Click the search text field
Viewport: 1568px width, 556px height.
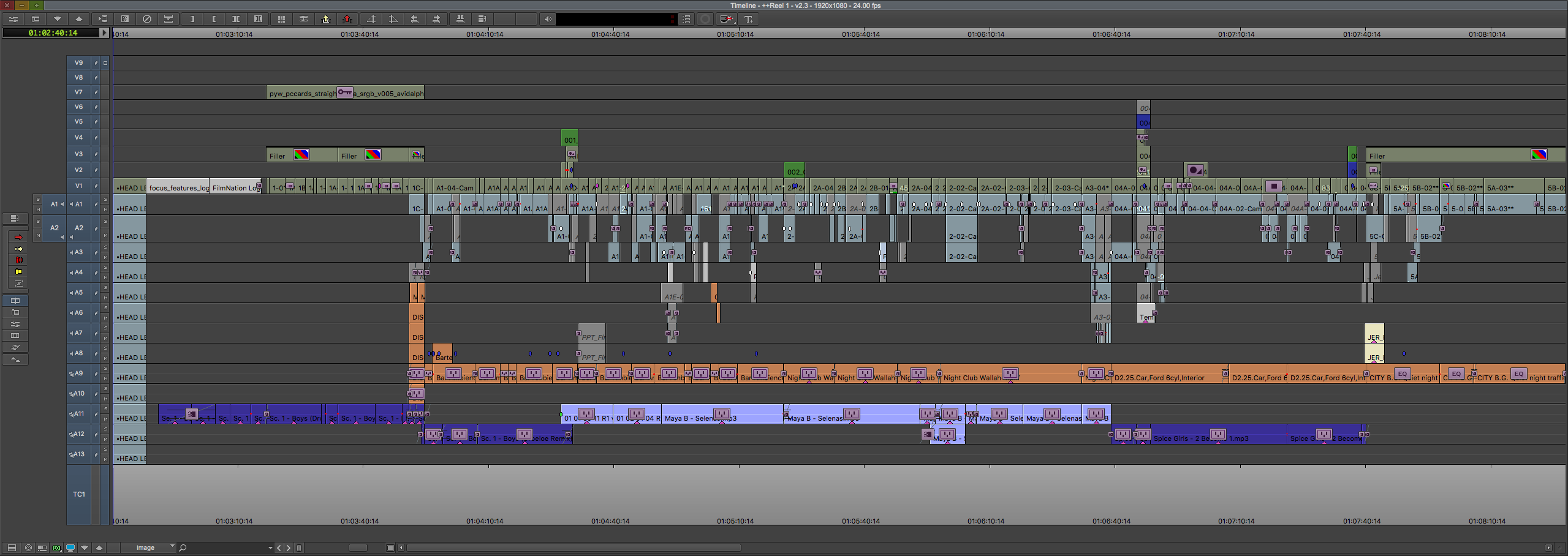click(x=227, y=548)
